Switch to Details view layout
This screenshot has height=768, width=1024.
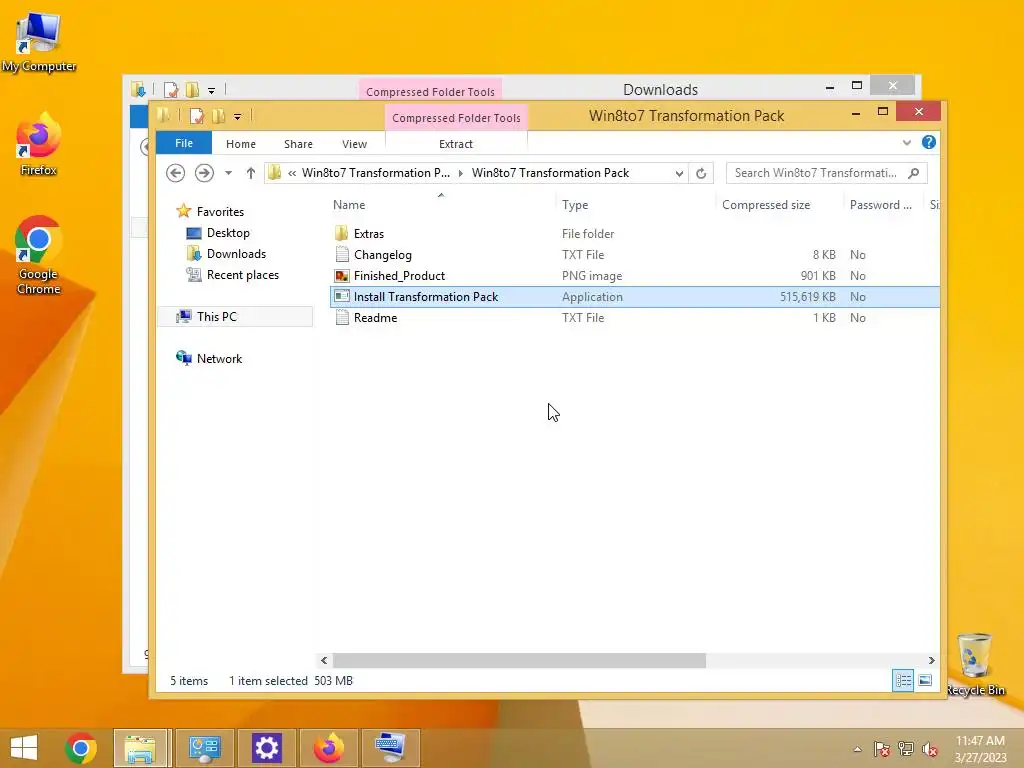pos(903,680)
